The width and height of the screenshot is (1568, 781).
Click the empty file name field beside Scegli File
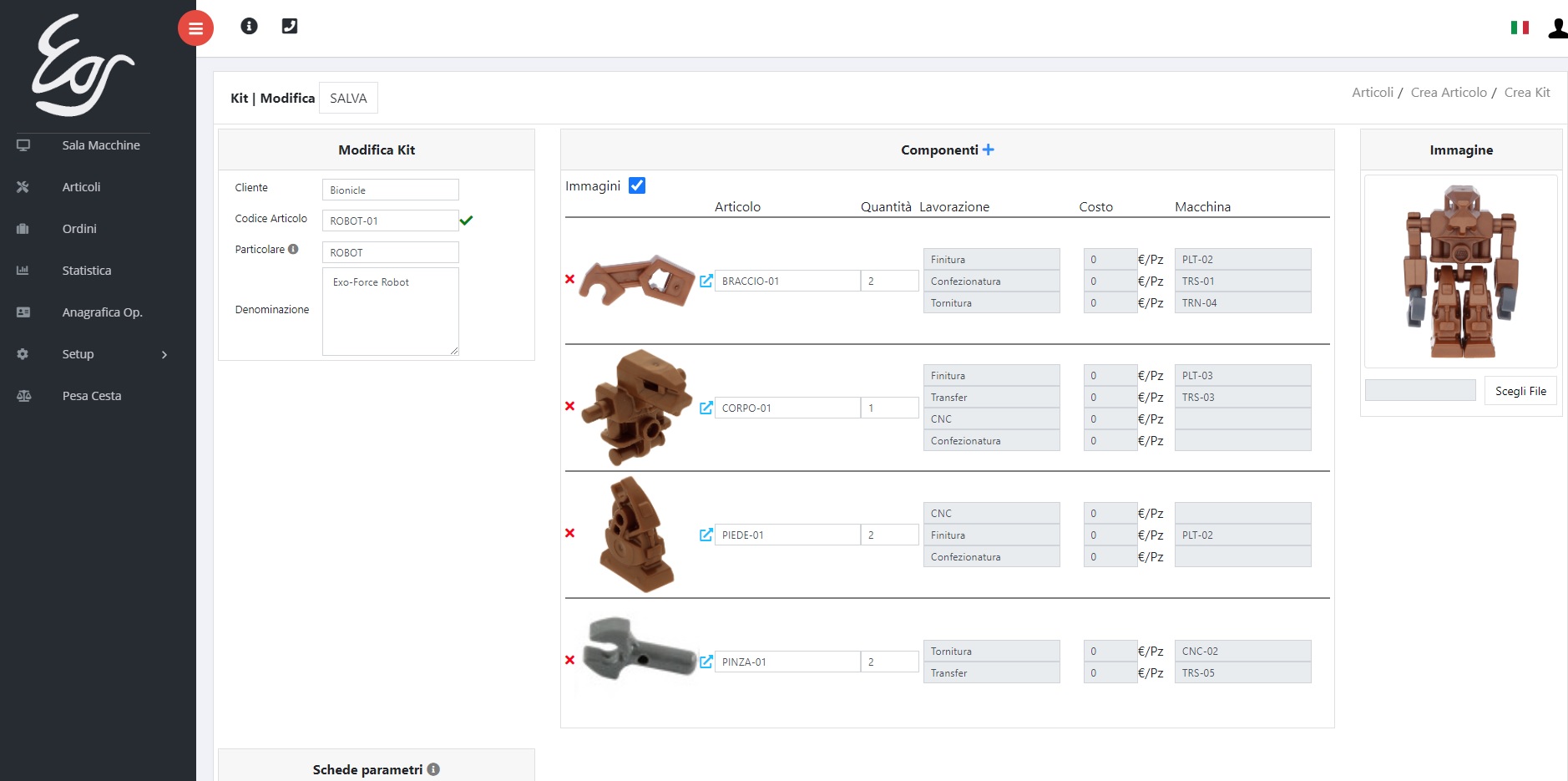pyautogui.click(x=1420, y=390)
